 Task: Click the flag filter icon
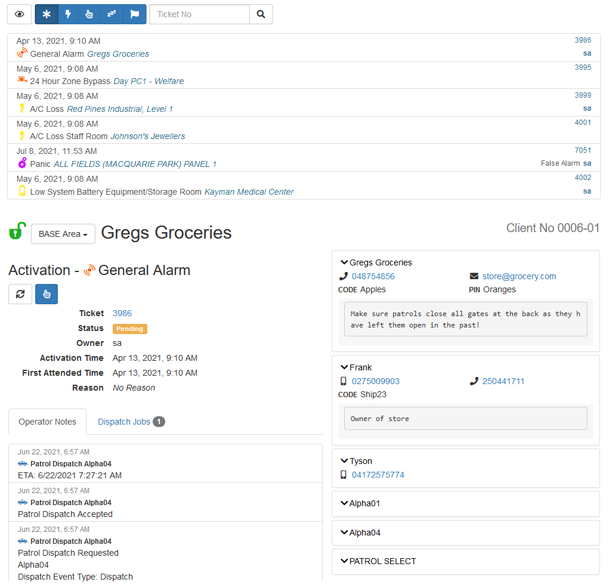[134, 14]
